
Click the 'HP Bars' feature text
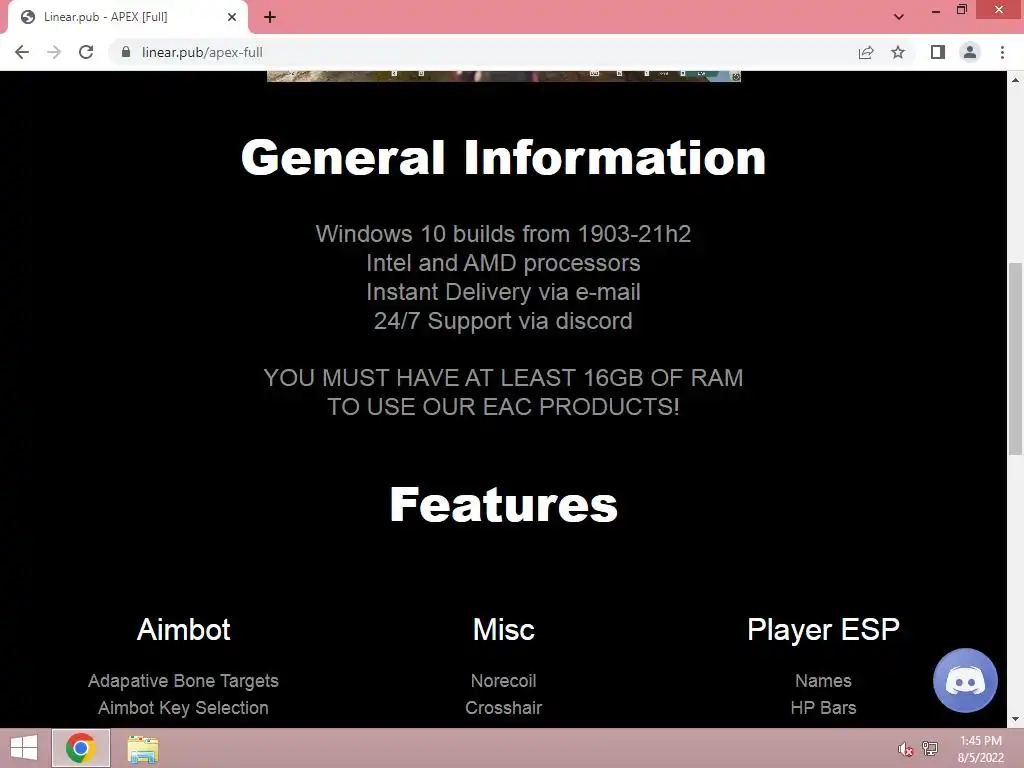tap(824, 708)
